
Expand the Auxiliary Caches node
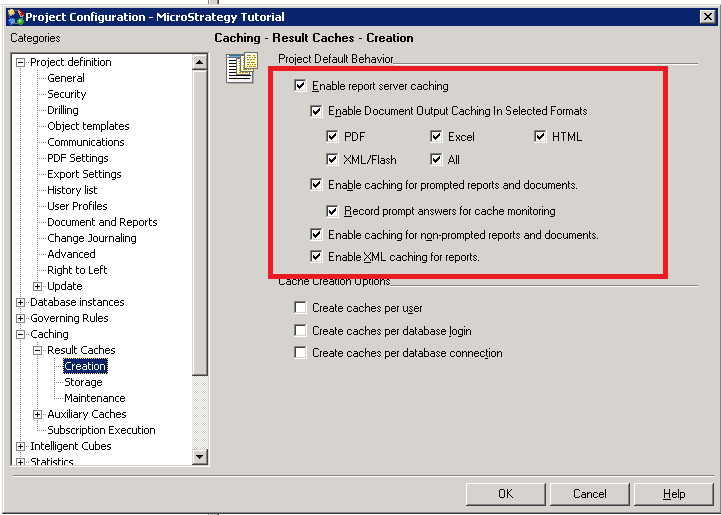click(x=38, y=414)
